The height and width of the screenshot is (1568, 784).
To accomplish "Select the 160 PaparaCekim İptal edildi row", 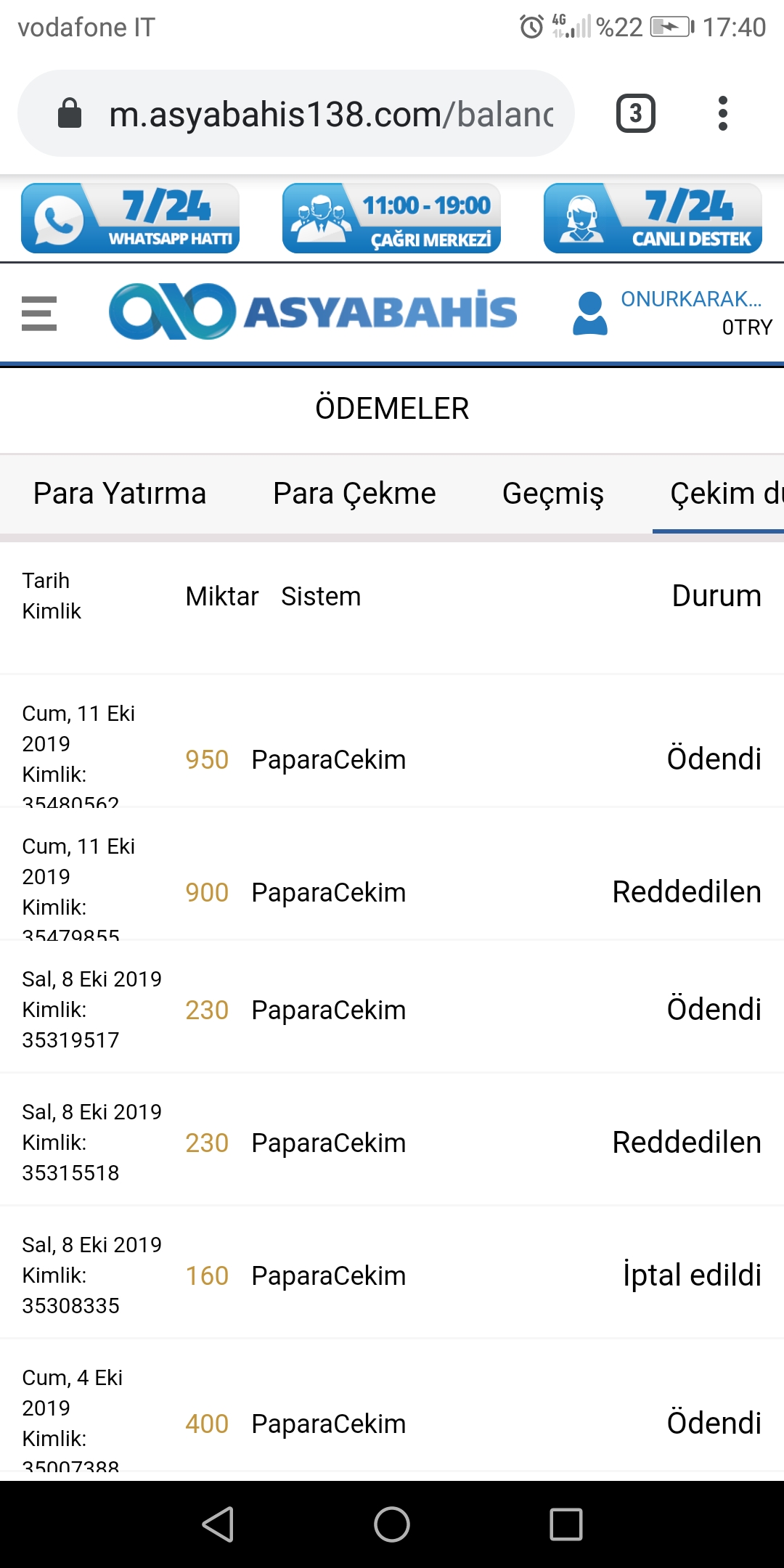I will (392, 1275).
